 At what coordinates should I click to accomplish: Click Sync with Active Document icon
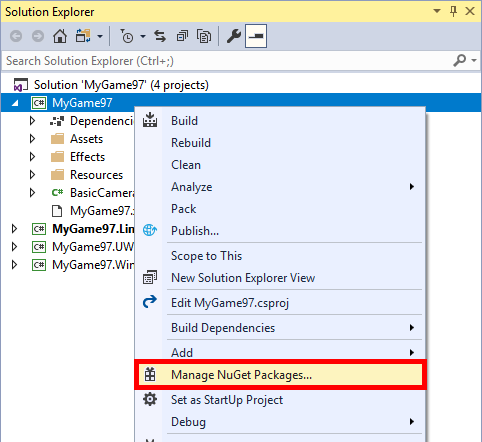coord(160,36)
